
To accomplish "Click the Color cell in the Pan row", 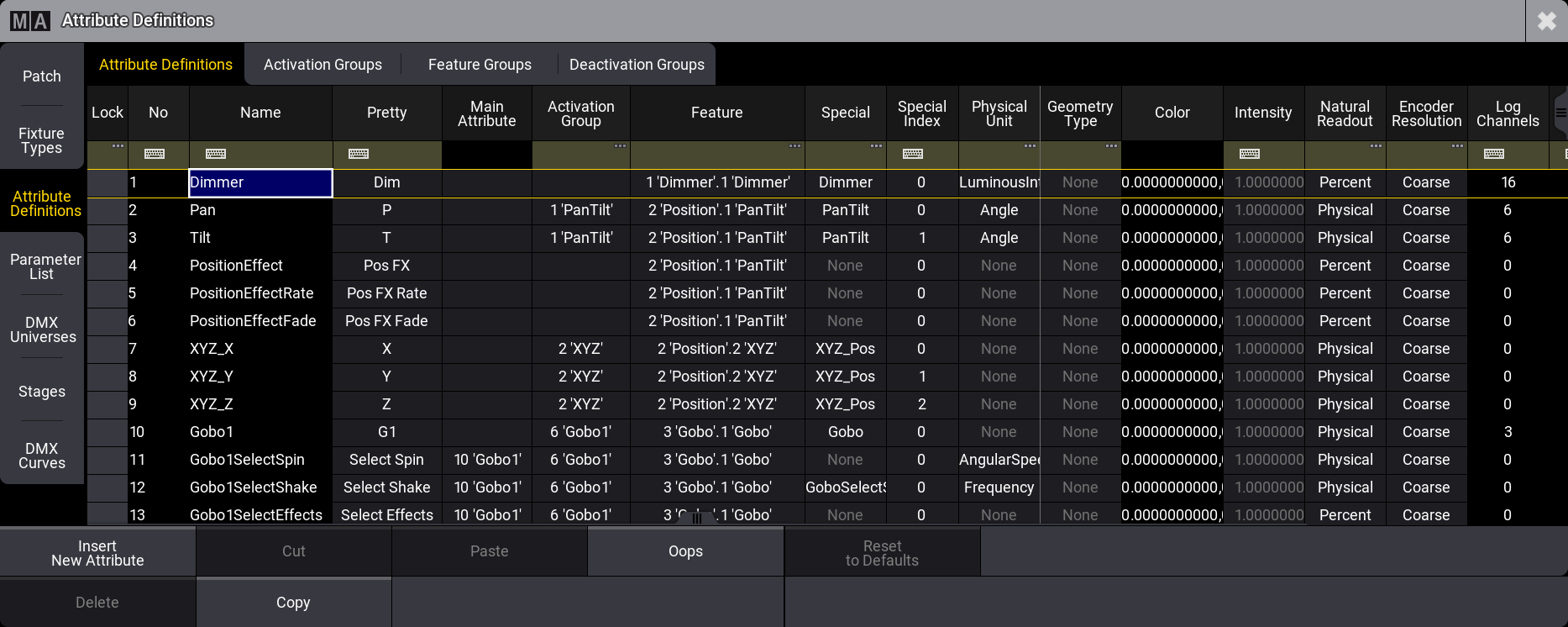I will pos(1172,210).
